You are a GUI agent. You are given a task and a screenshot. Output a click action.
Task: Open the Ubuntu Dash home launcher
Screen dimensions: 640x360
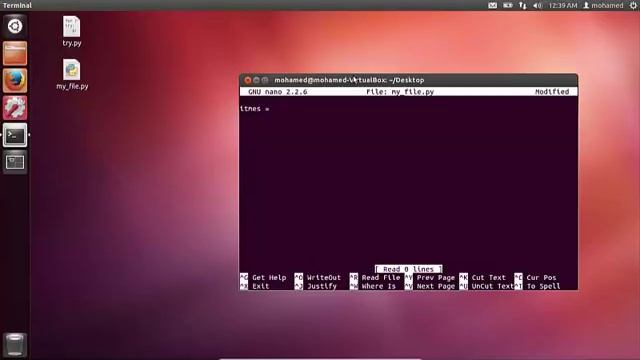pos(15,26)
